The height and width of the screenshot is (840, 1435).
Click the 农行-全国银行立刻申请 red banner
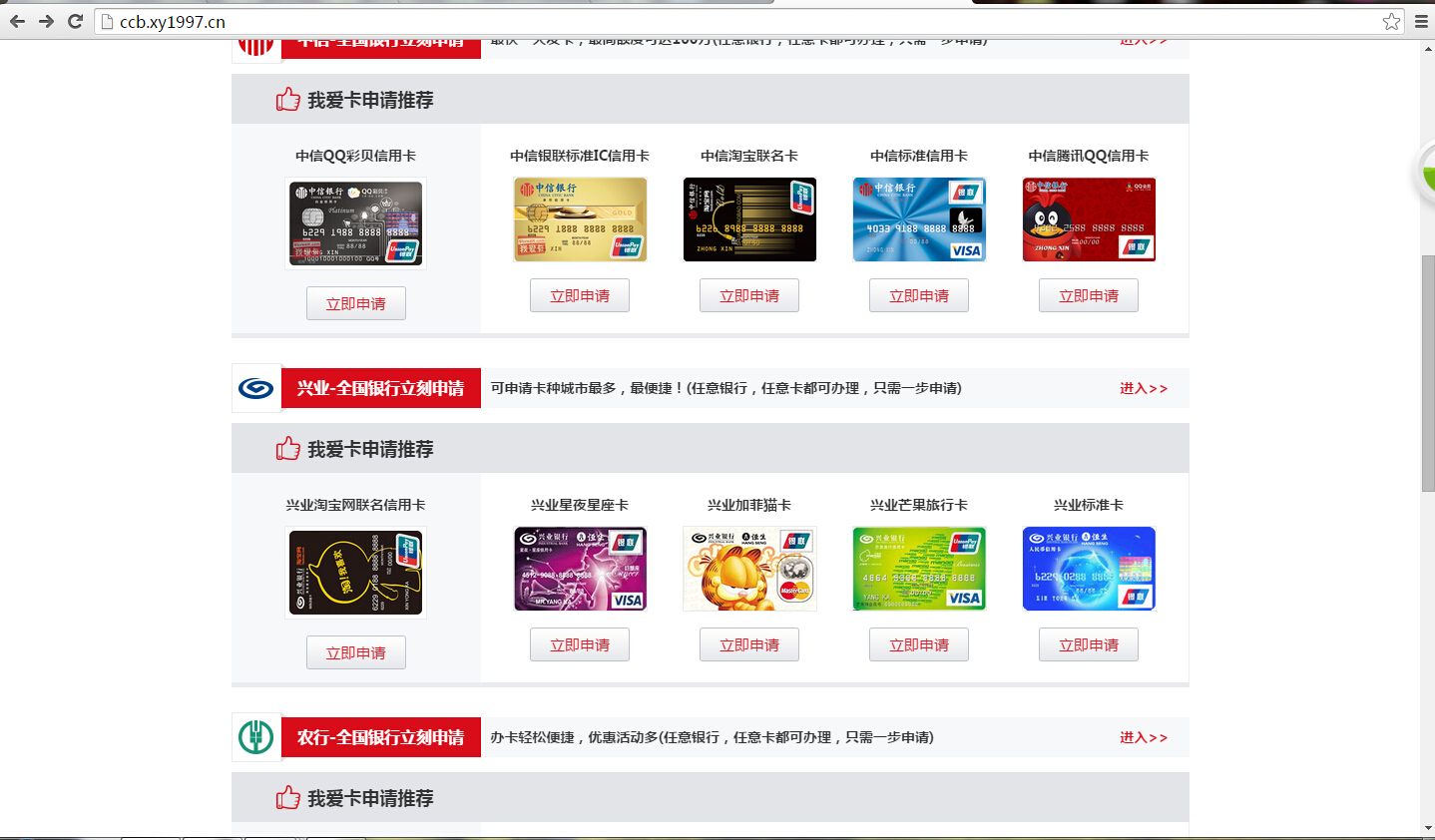pyautogui.click(x=381, y=737)
